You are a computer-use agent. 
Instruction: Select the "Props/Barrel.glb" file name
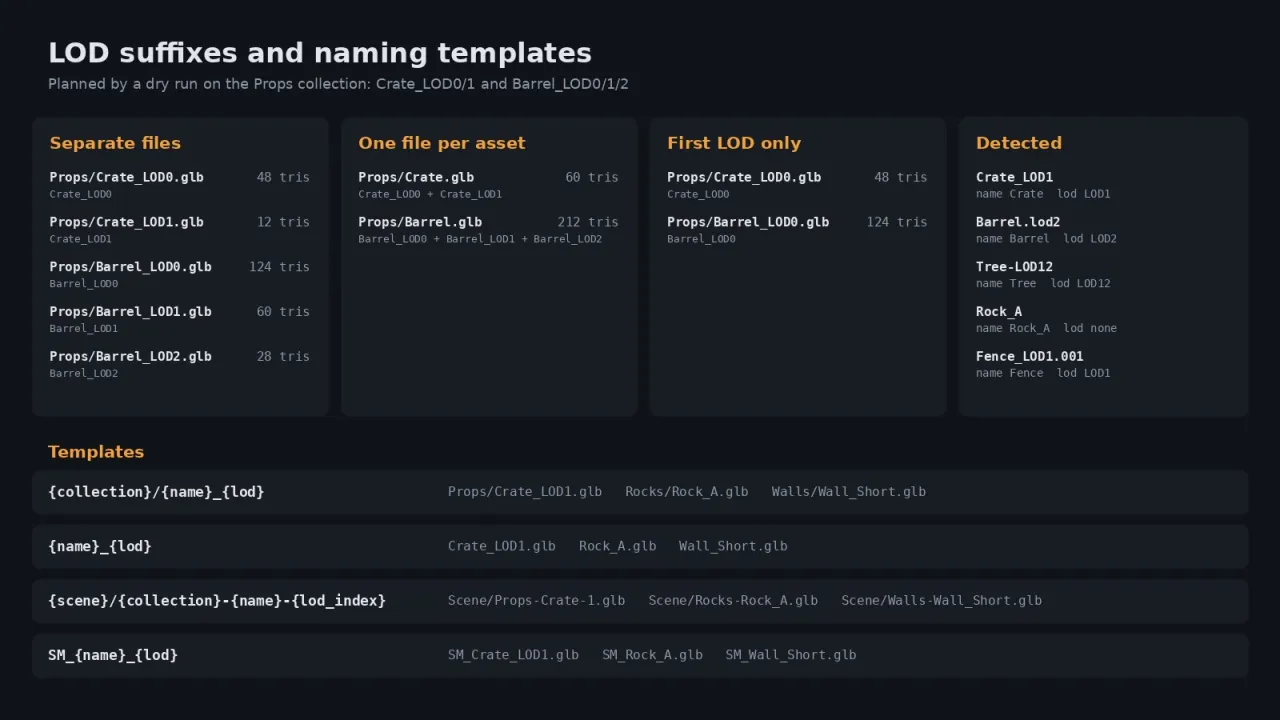420,222
